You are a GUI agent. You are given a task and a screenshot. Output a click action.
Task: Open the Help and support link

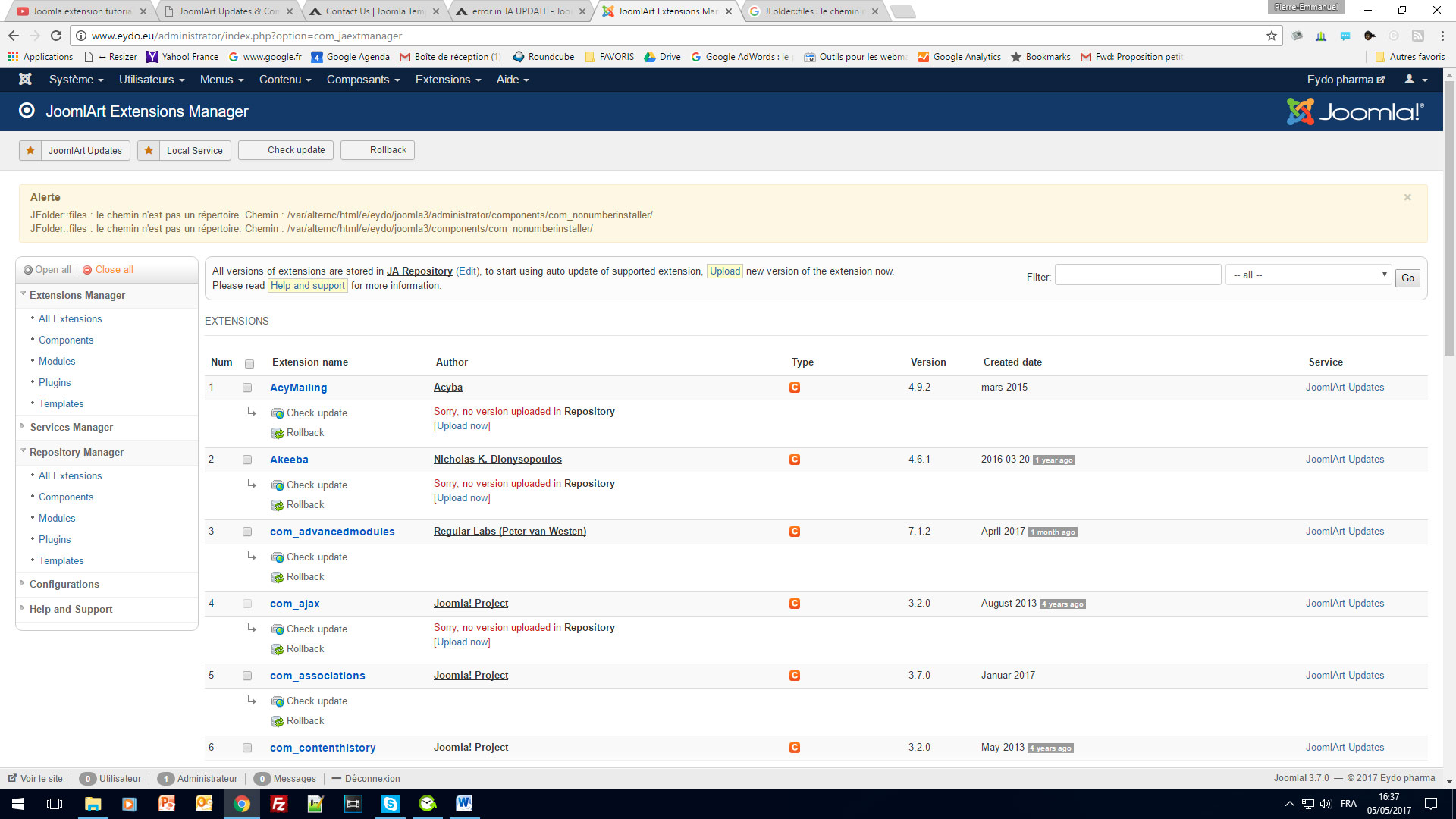click(x=307, y=286)
